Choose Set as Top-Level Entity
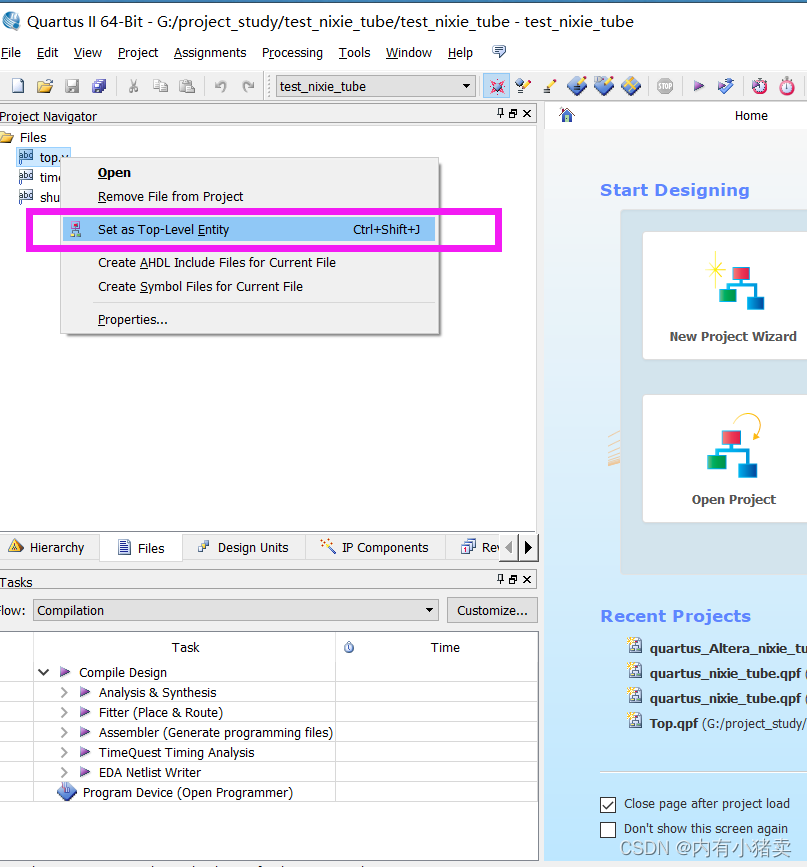Screen dimensions: 807x867 click(x=248, y=229)
